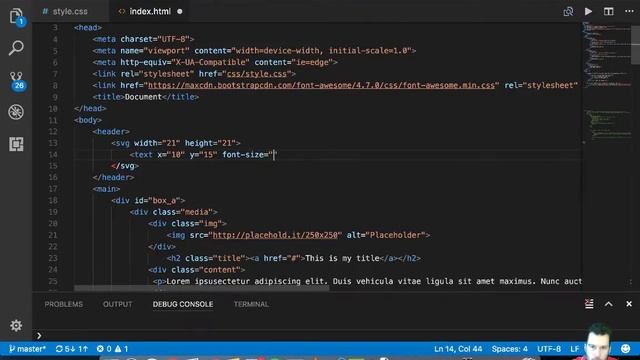
Task: Click the closing head tag
Action: (x=90, y=108)
